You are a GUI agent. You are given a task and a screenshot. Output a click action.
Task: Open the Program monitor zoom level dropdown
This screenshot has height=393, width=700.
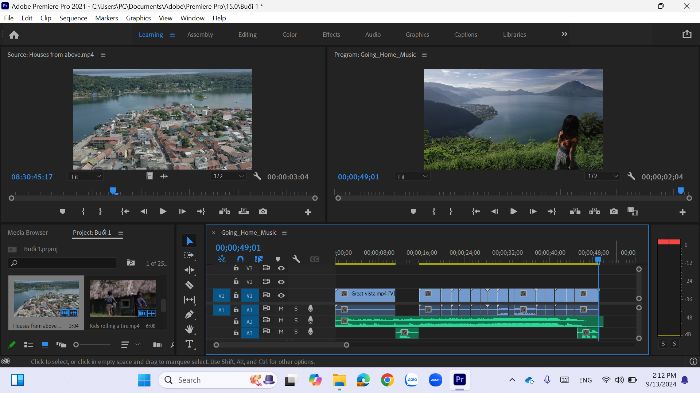[412, 177]
